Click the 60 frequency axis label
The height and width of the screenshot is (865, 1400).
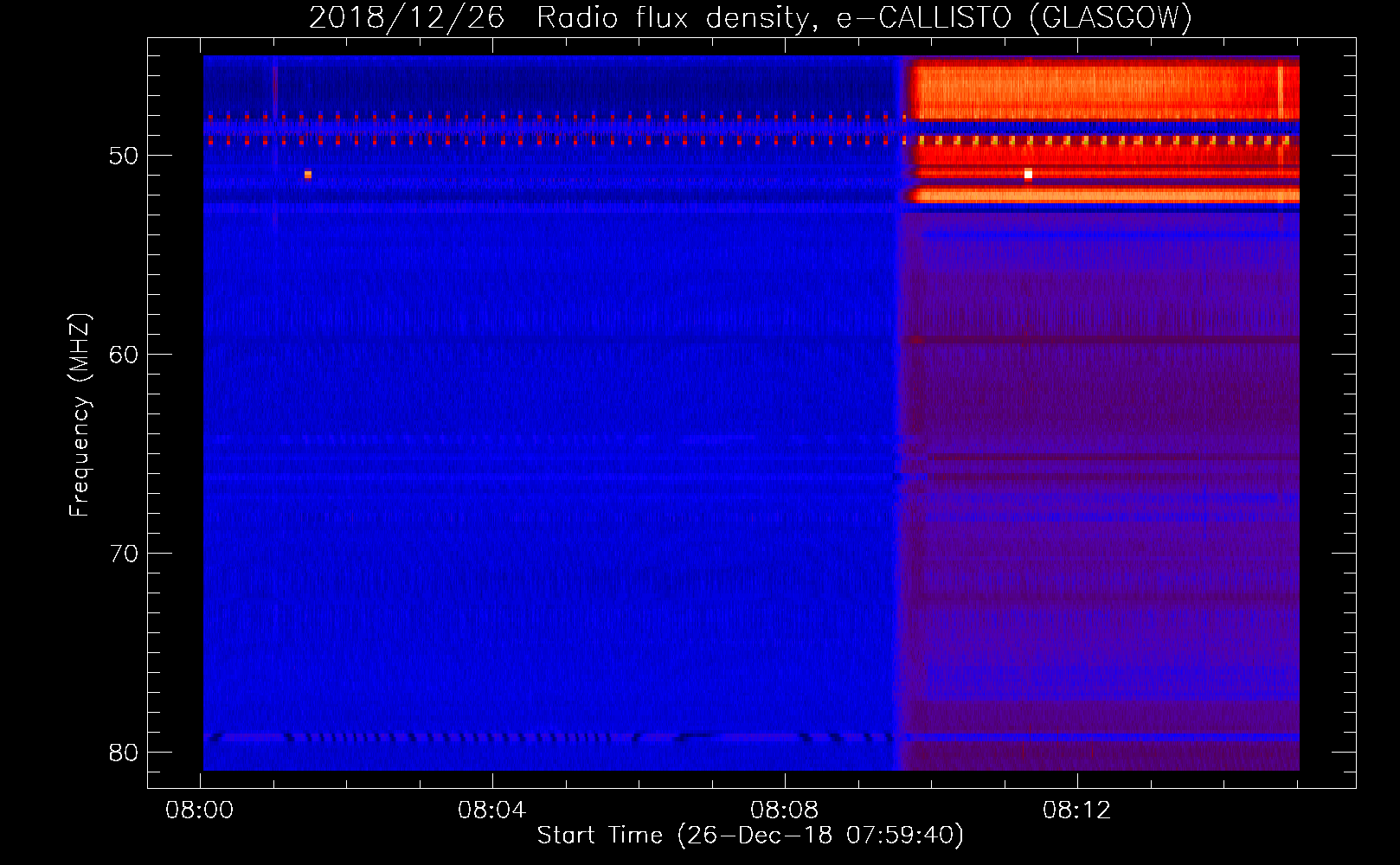[124, 355]
